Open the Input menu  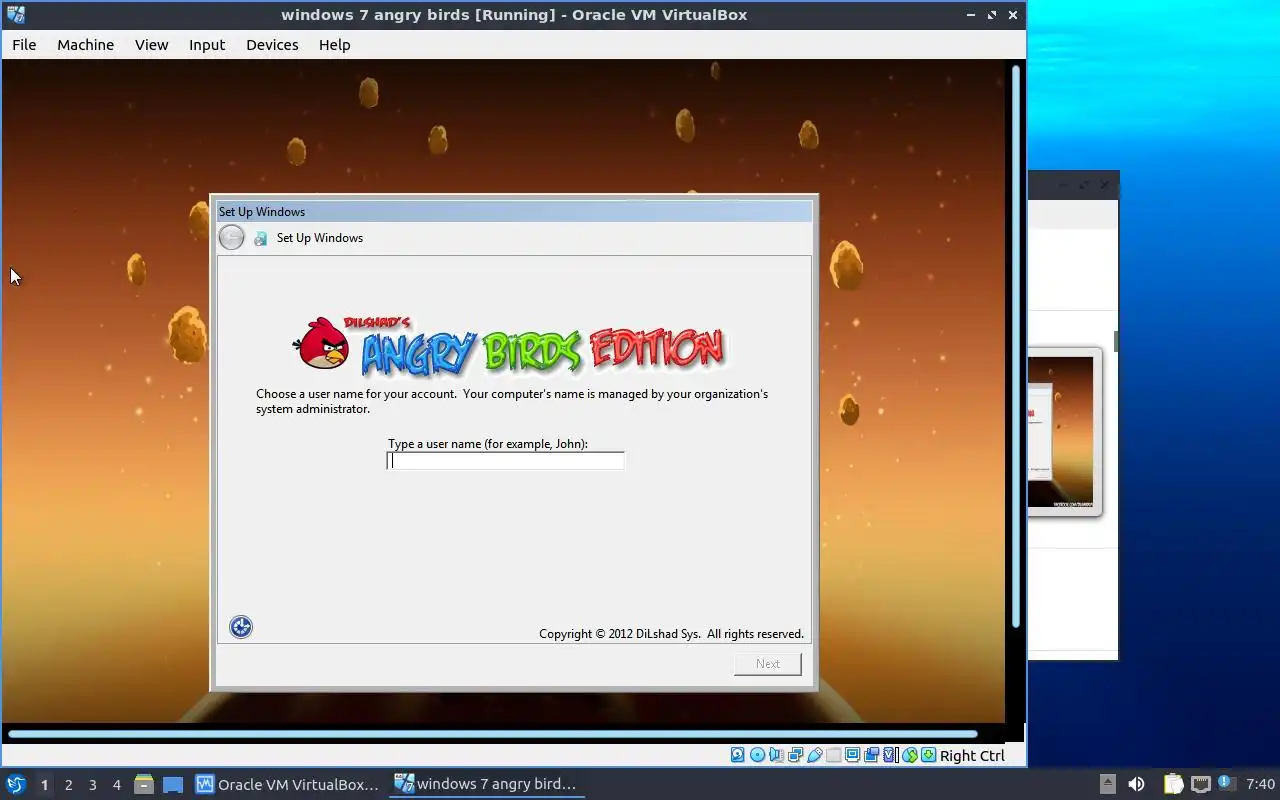(x=207, y=44)
